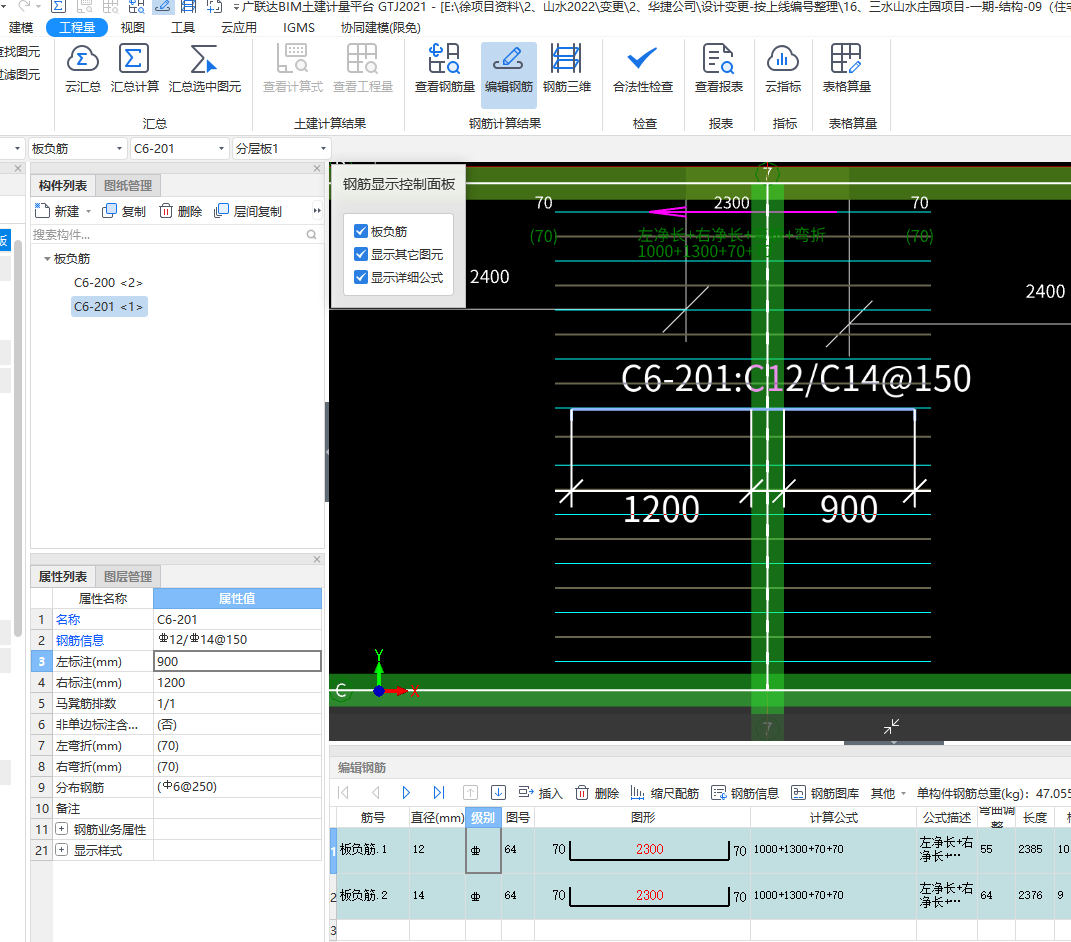Click 汇总选中图元 icon

coord(204,59)
